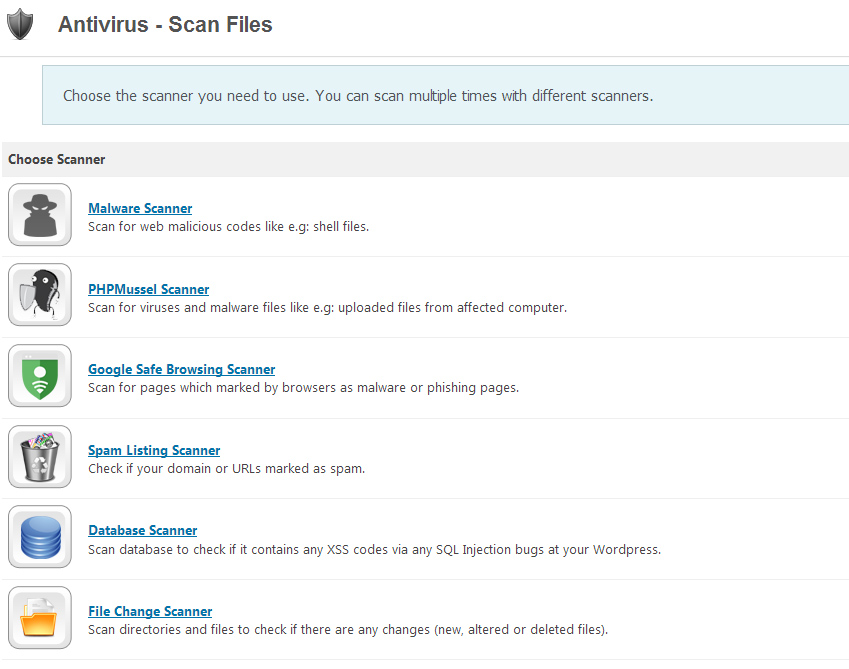
Task: Click the Spam Listing recycle bin icon
Action: tap(40, 457)
